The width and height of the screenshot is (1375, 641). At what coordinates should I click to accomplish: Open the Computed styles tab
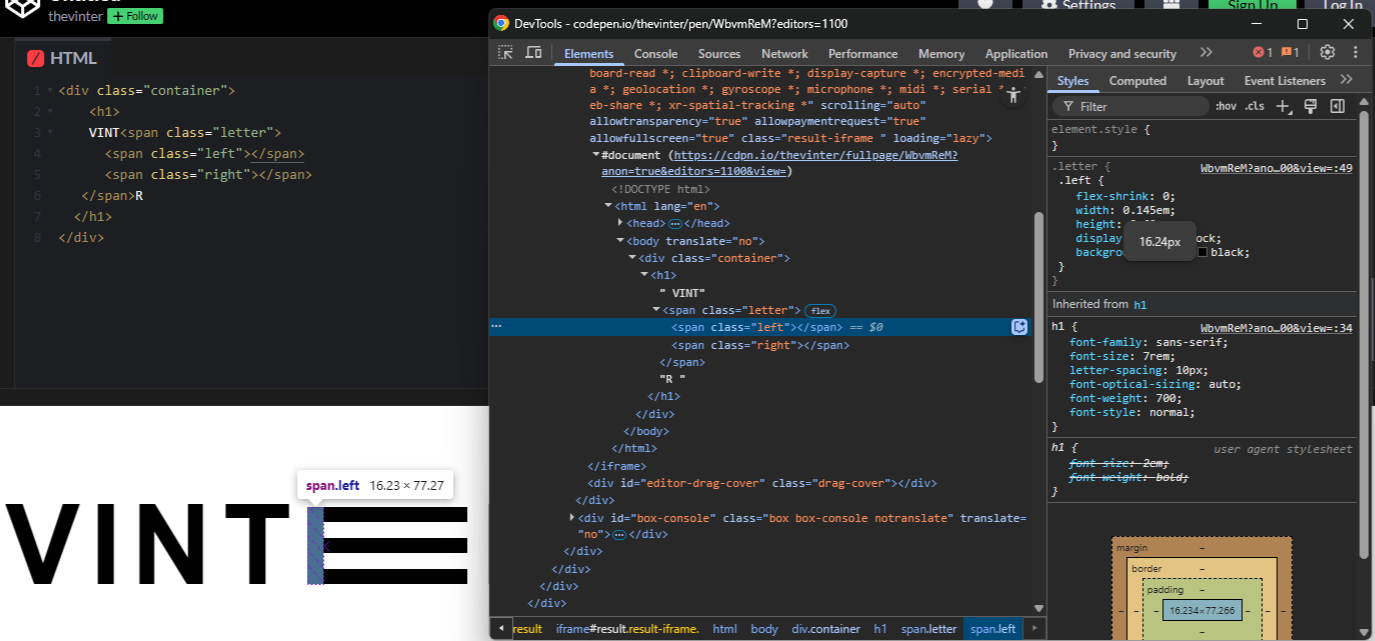pos(1138,81)
